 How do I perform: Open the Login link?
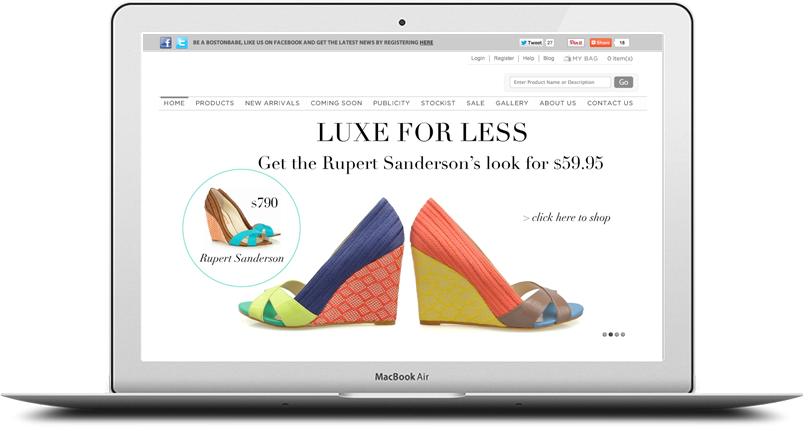[x=478, y=58]
